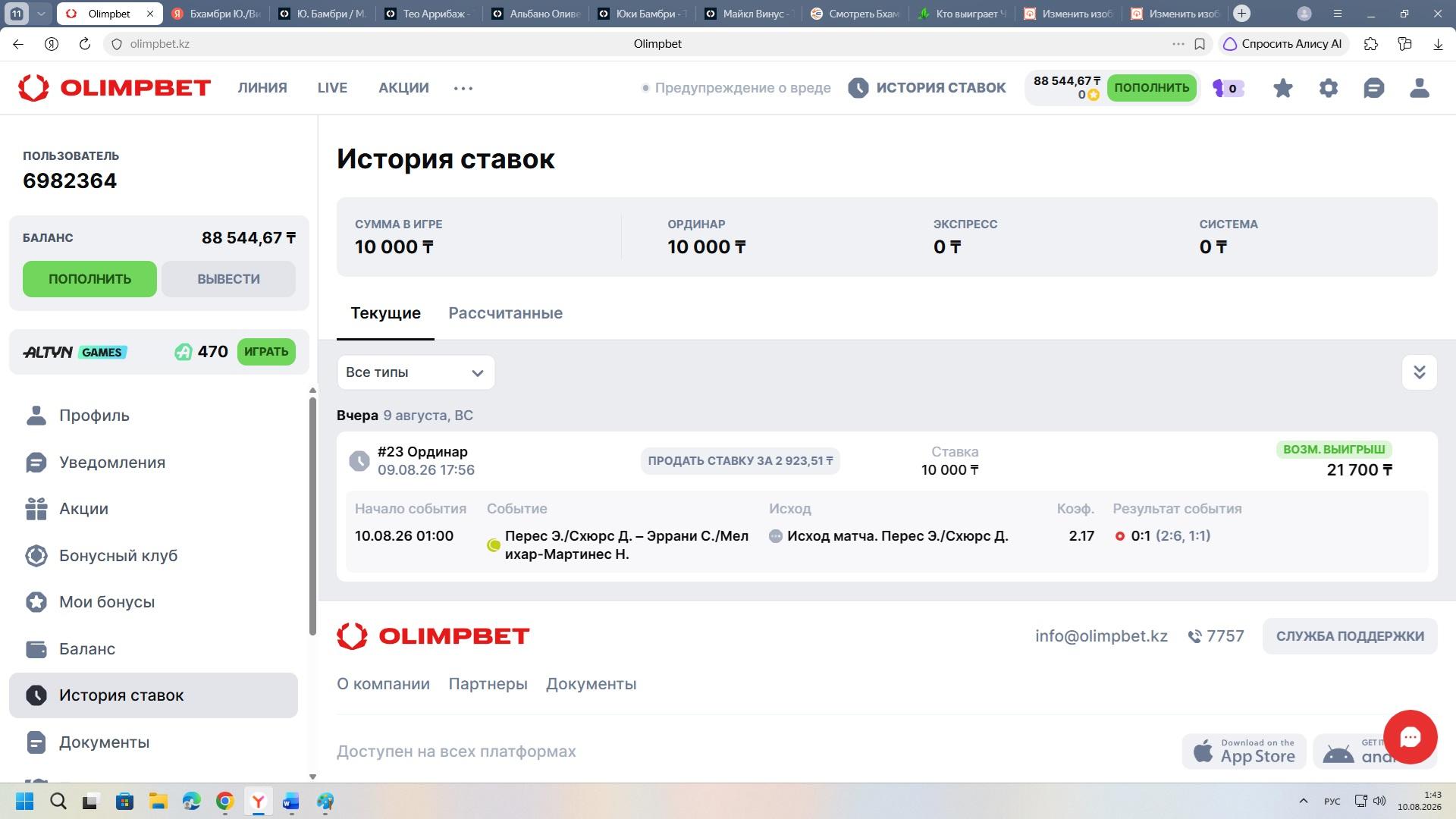Open Все типы bet type dropdown
1456x819 pixels.
tap(416, 372)
